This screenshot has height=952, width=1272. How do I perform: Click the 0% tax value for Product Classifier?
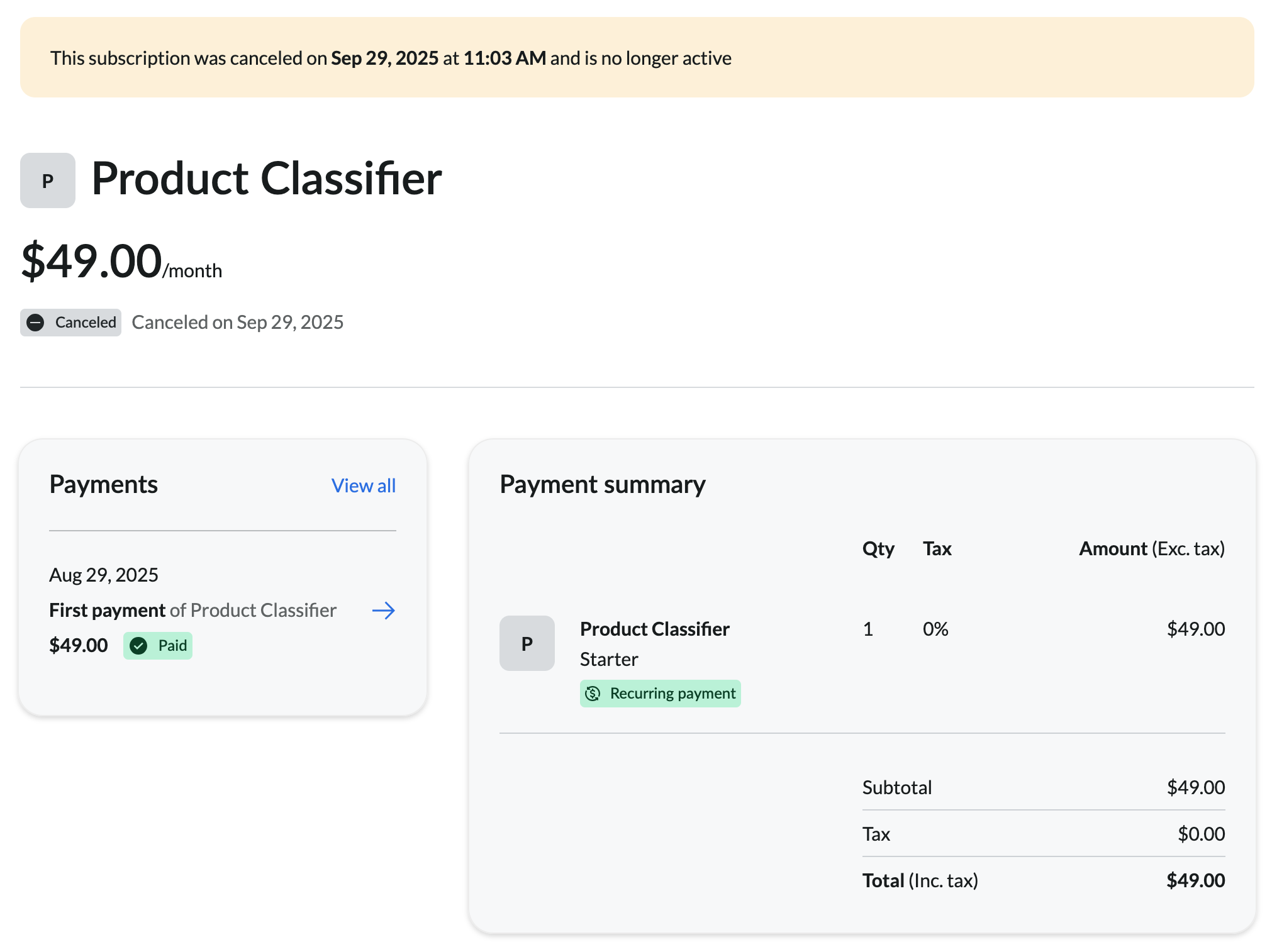(x=935, y=629)
